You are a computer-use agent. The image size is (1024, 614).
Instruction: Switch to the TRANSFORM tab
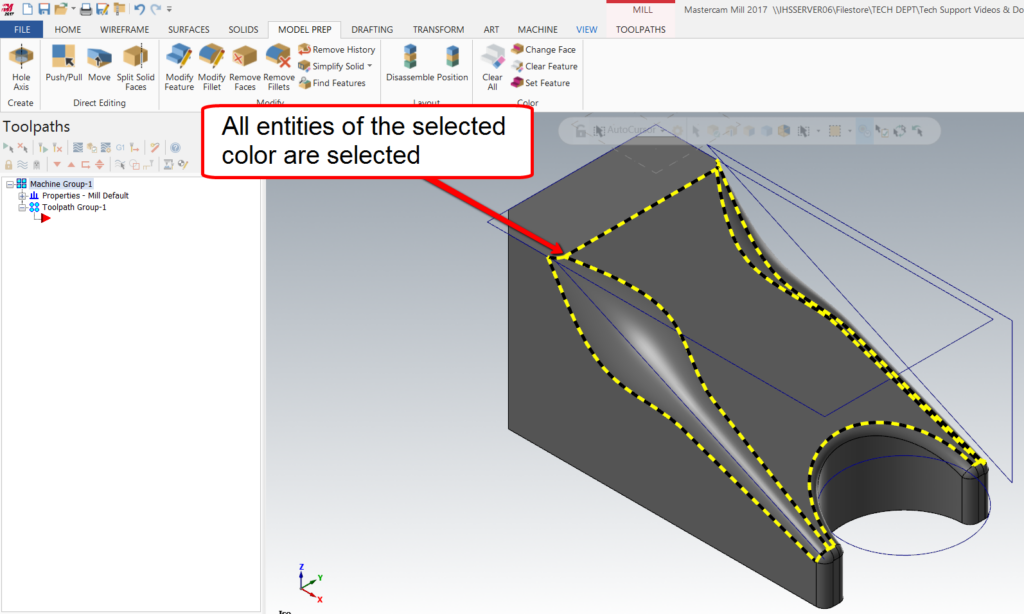click(x=438, y=29)
